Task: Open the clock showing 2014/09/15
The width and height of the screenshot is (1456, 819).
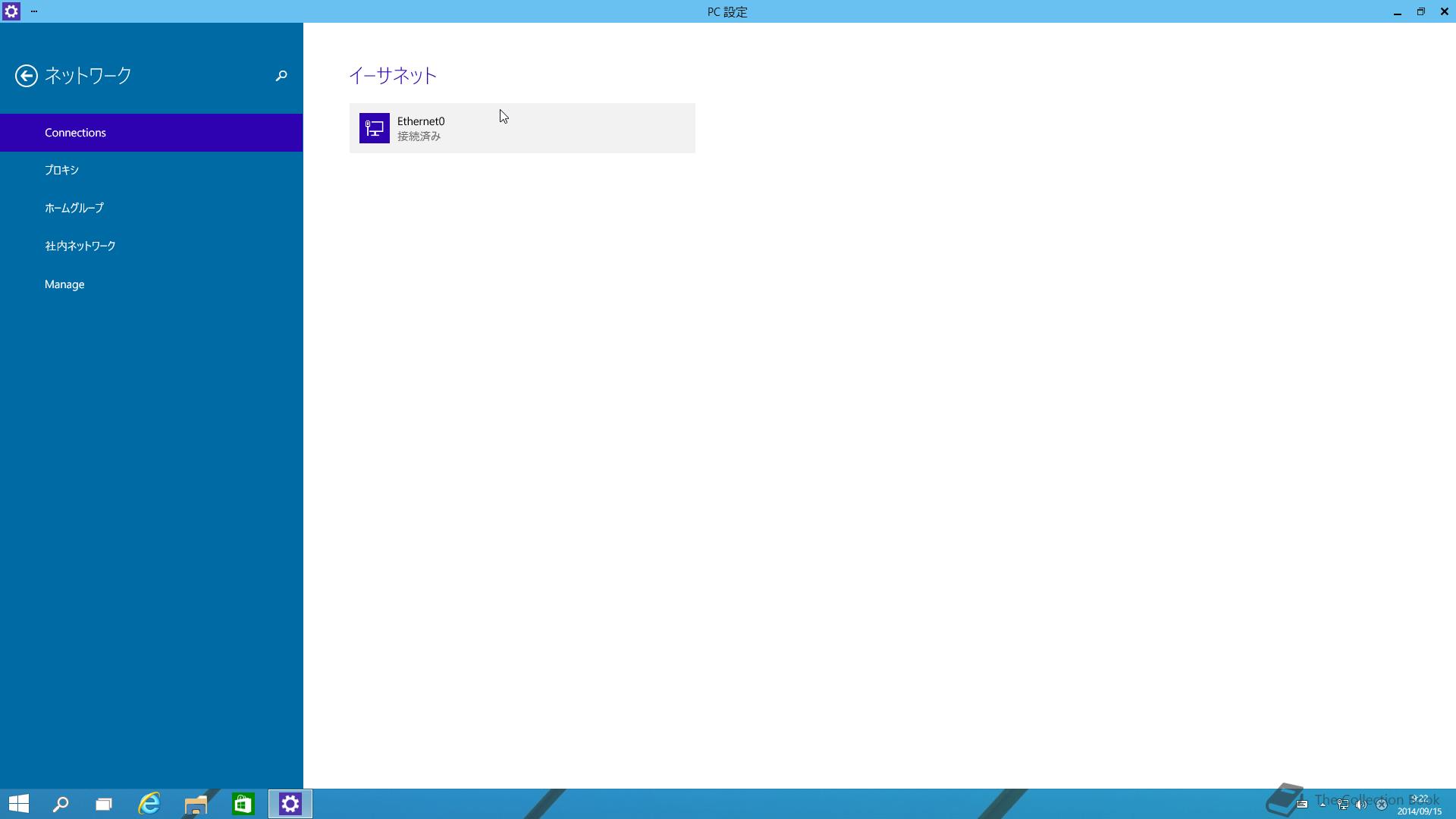Action: tap(1420, 805)
